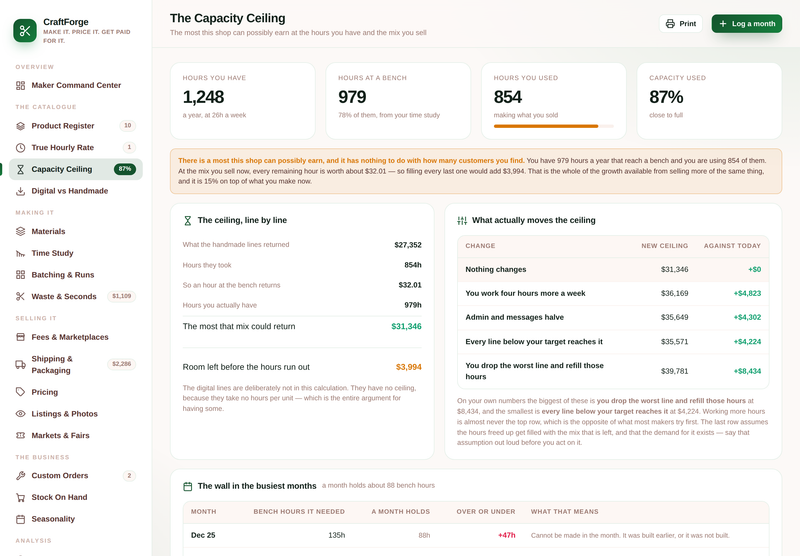The width and height of the screenshot is (800, 556).
Task: Open Digital vs Handmade
Action: point(76,191)
